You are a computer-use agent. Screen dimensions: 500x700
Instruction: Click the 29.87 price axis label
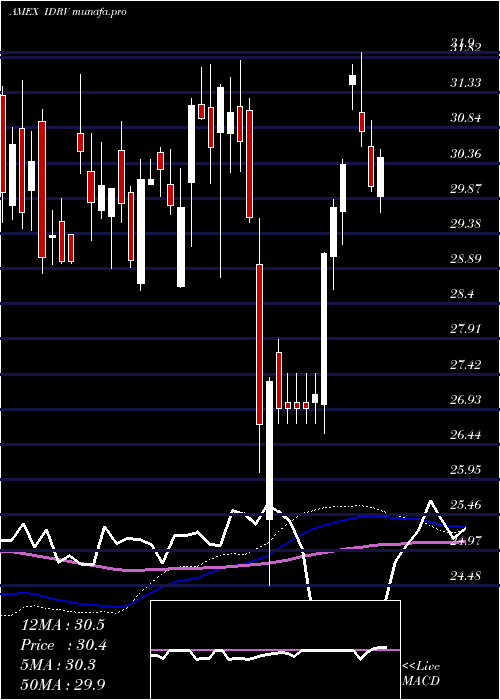(x=466, y=188)
